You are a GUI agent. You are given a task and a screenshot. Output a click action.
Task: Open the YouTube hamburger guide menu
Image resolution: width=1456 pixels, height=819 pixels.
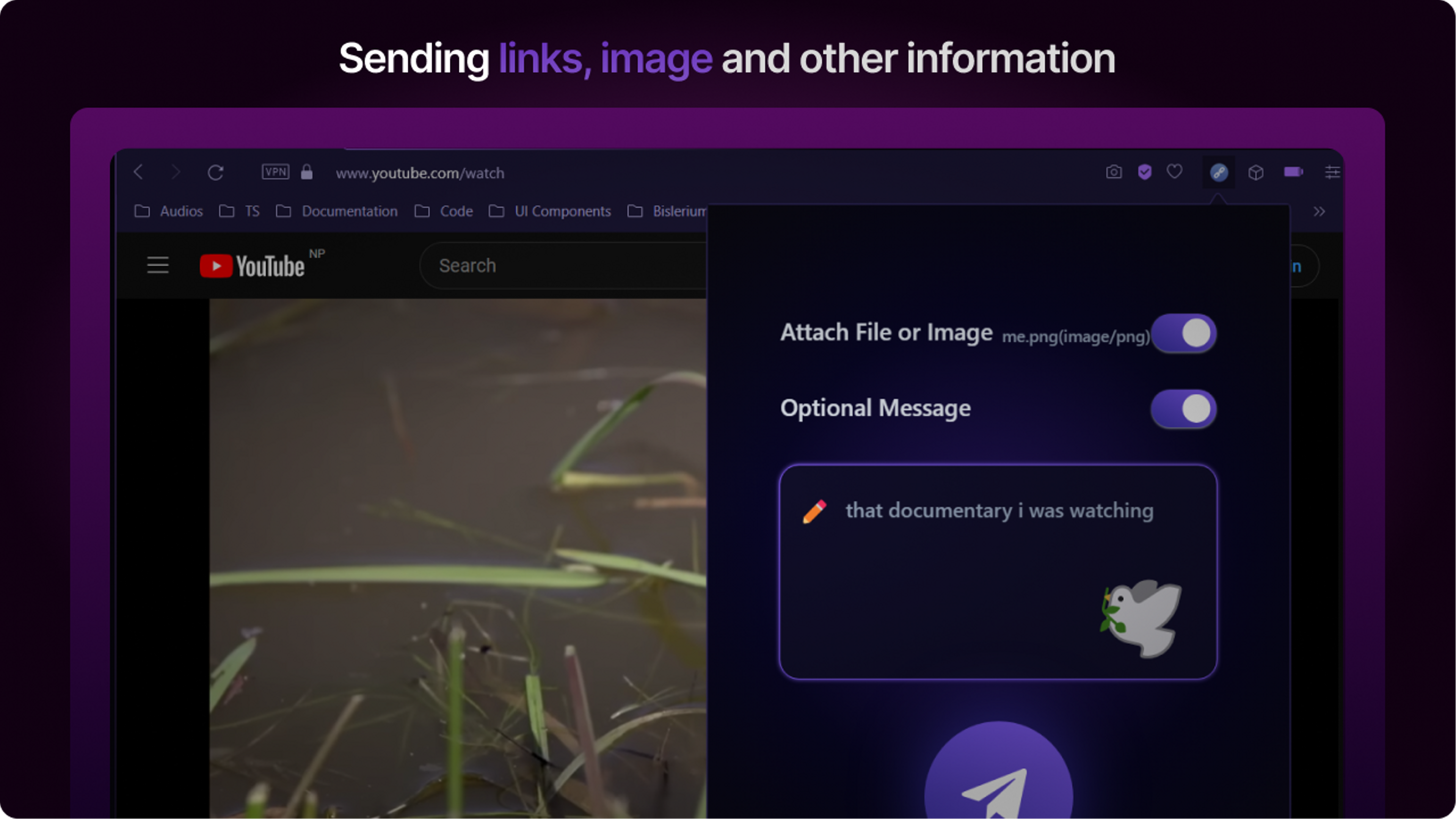click(158, 265)
